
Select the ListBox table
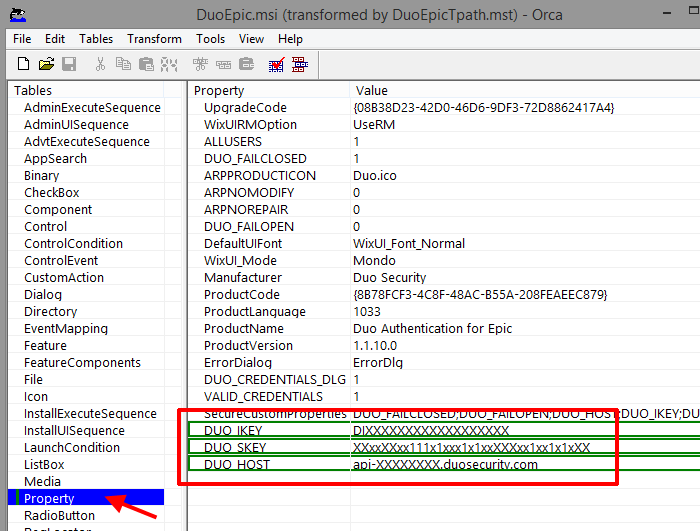pos(44,464)
